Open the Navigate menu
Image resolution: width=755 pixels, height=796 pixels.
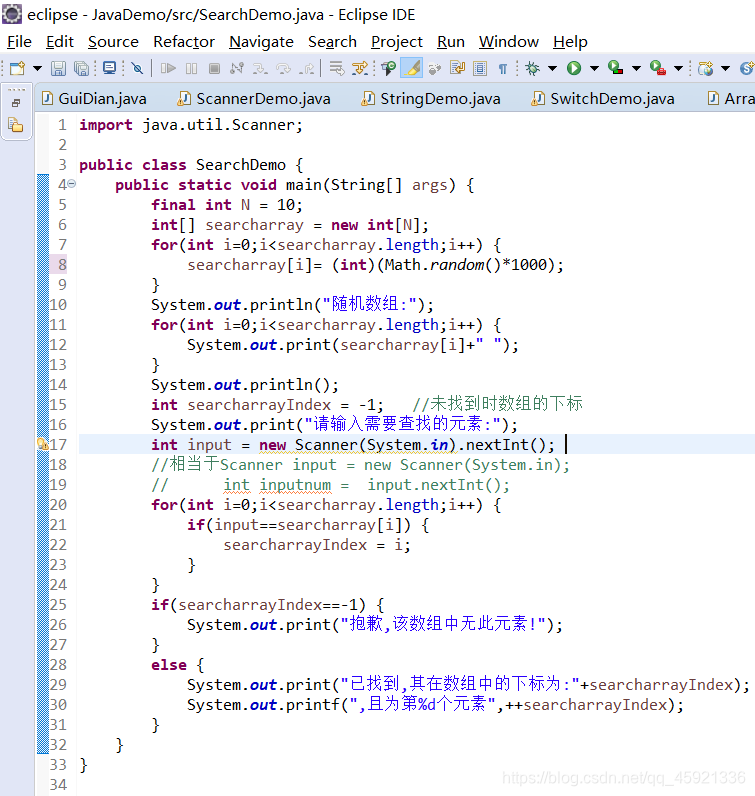tap(261, 42)
